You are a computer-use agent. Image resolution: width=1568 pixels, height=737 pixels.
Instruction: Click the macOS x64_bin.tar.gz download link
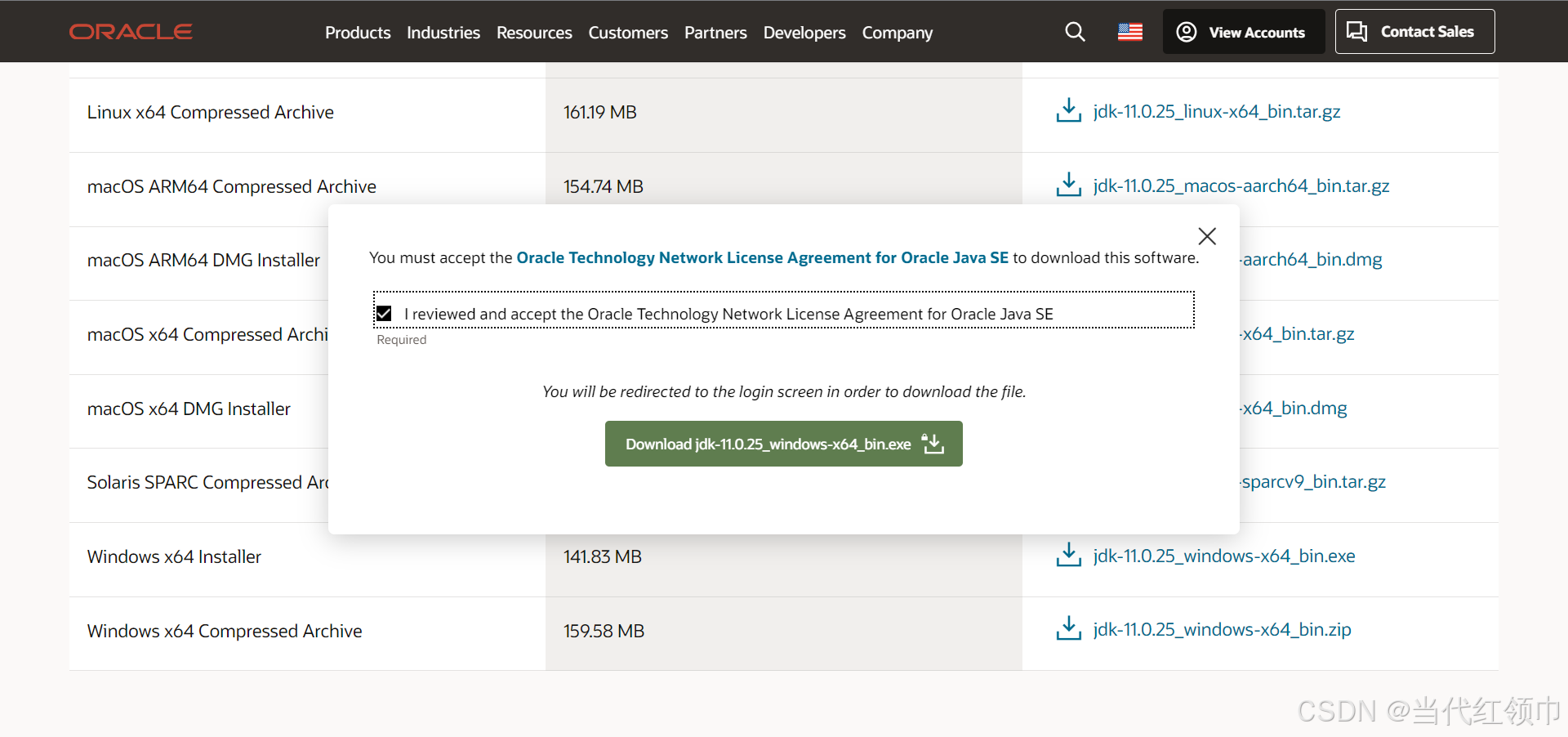pos(1298,333)
